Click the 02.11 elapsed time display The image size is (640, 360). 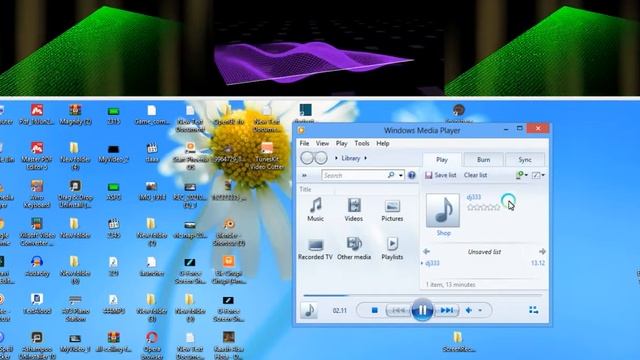pyautogui.click(x=339, y=311)
